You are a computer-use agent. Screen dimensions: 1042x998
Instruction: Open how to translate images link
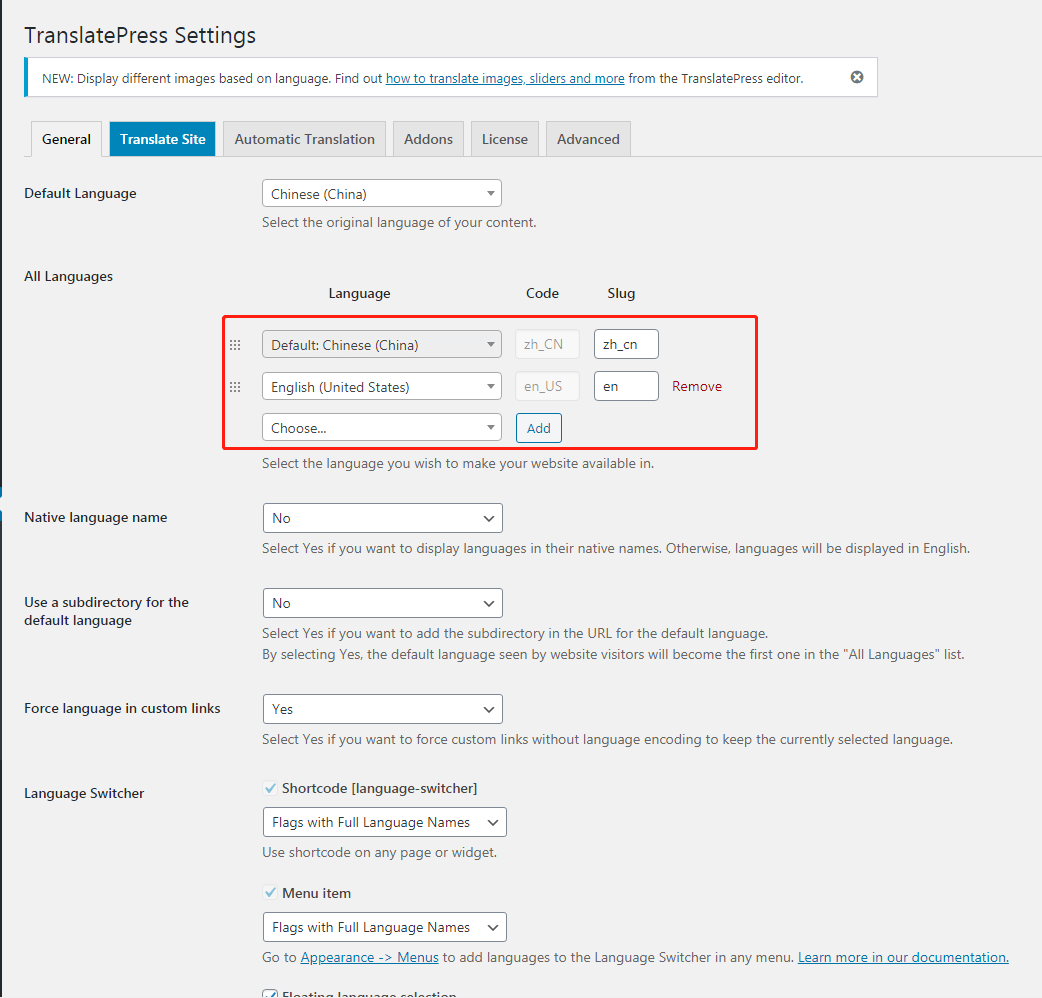[505, 78]
